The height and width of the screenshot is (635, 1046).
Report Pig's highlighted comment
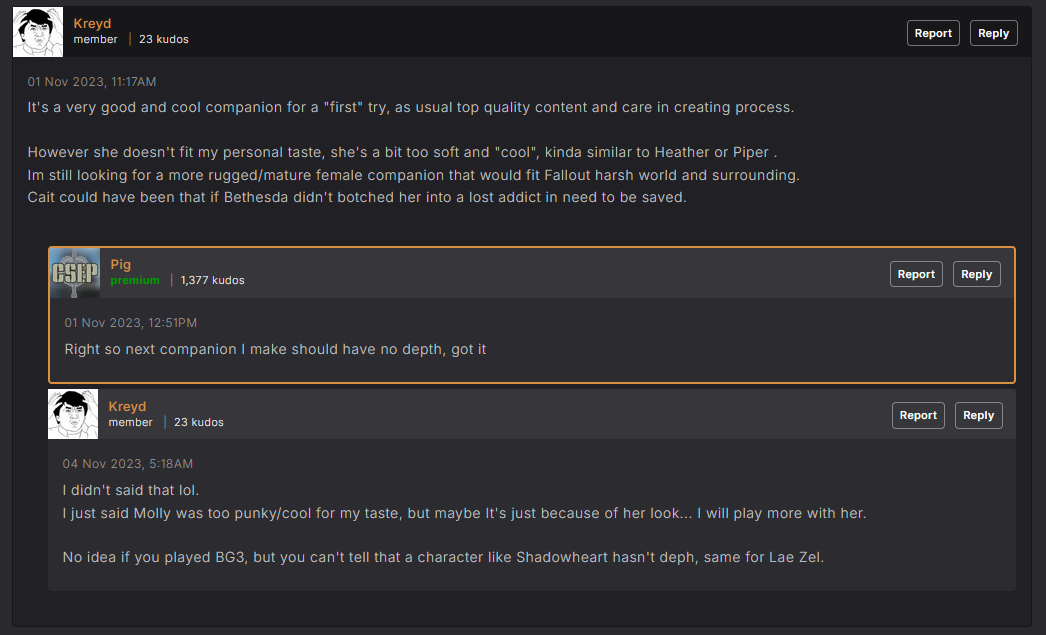[916, 274]
